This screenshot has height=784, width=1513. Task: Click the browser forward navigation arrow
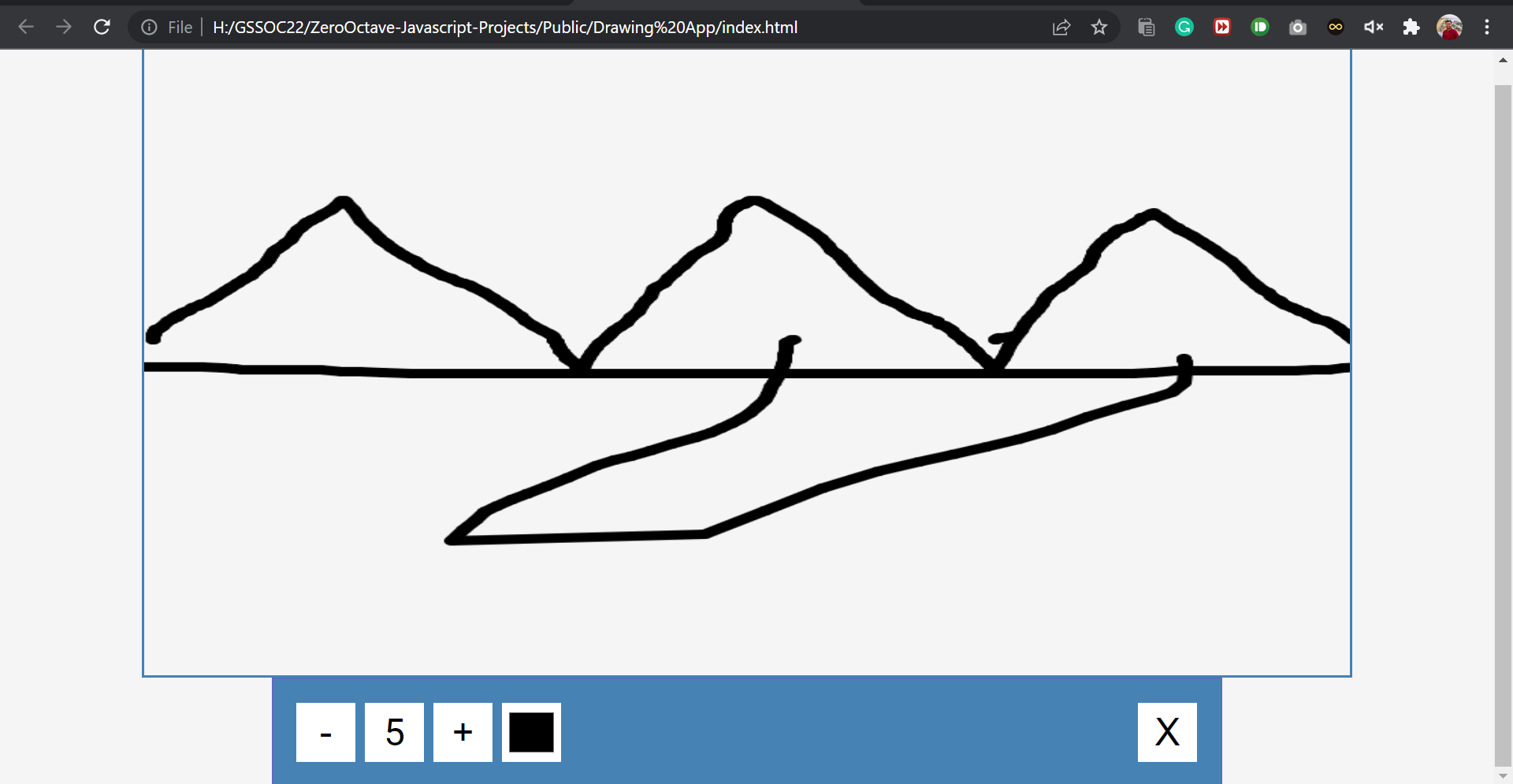click(64, 26)
